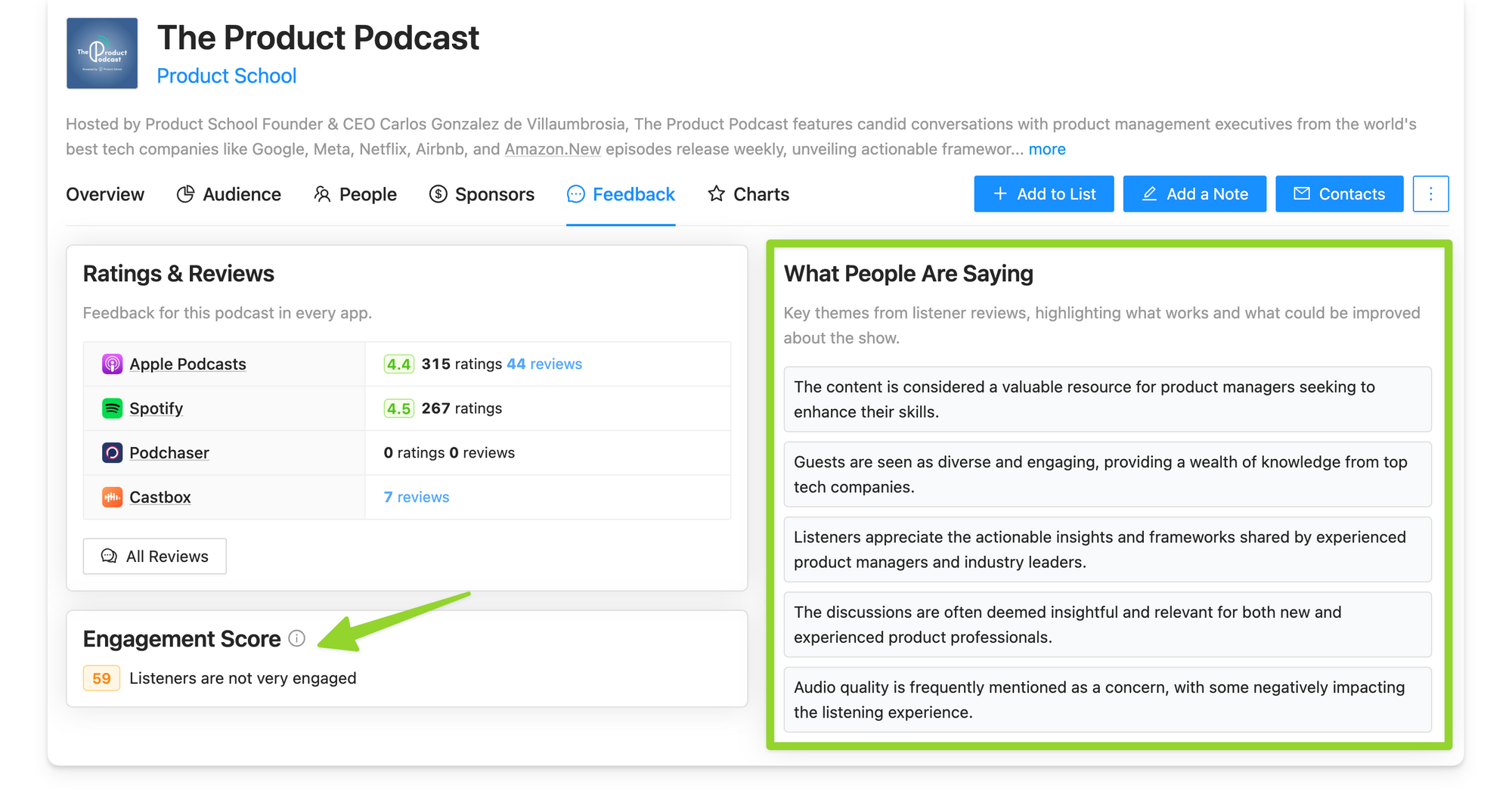Click the 315 ratings text
The image size is (1512, 794).
pos(461,364)
